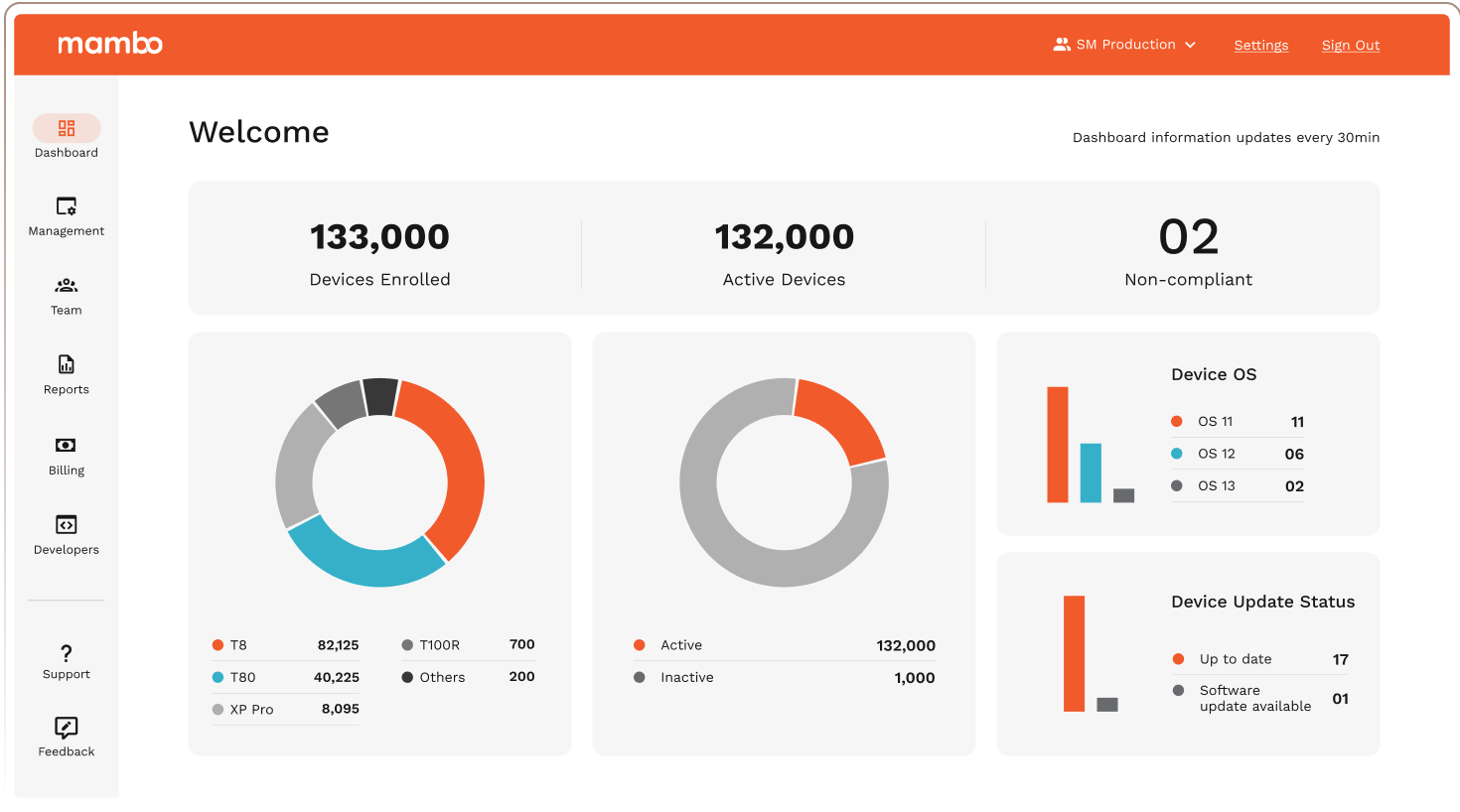Select the T8 orange legend dot
This screenshot has height=812, width=1460.
[218, 645]
